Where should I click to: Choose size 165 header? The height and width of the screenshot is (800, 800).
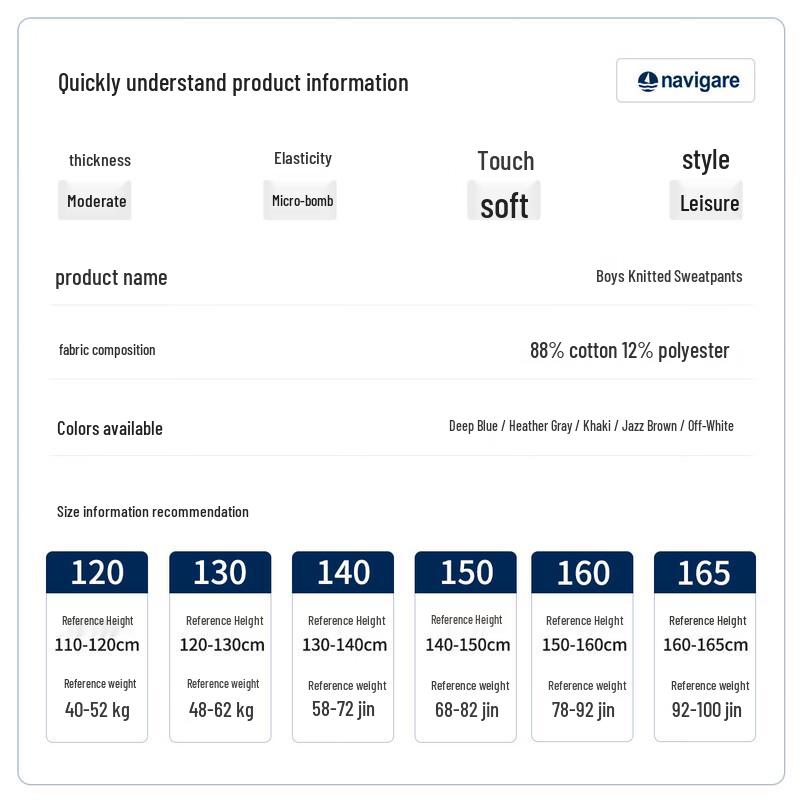[705, 572]
